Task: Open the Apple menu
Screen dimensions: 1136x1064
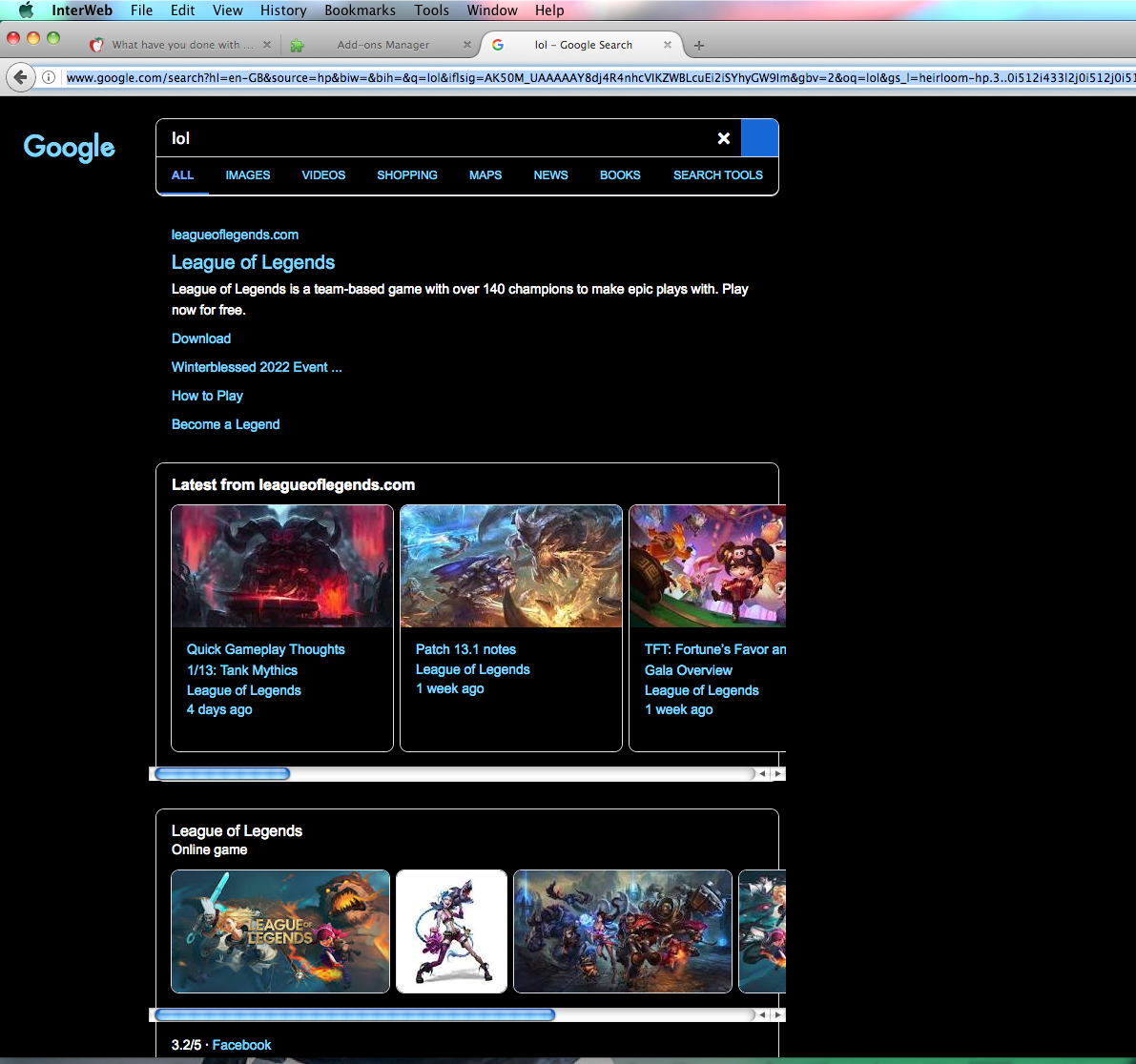Action: click(26, 10)
